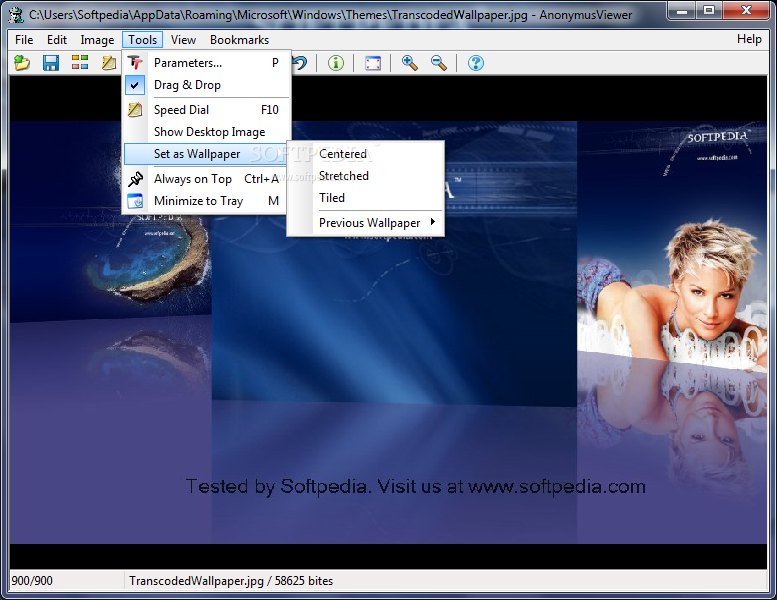Screen dimensions: 777x600
Task: Click the rotate arrow toolbar icon
Action: pos(300,63)
